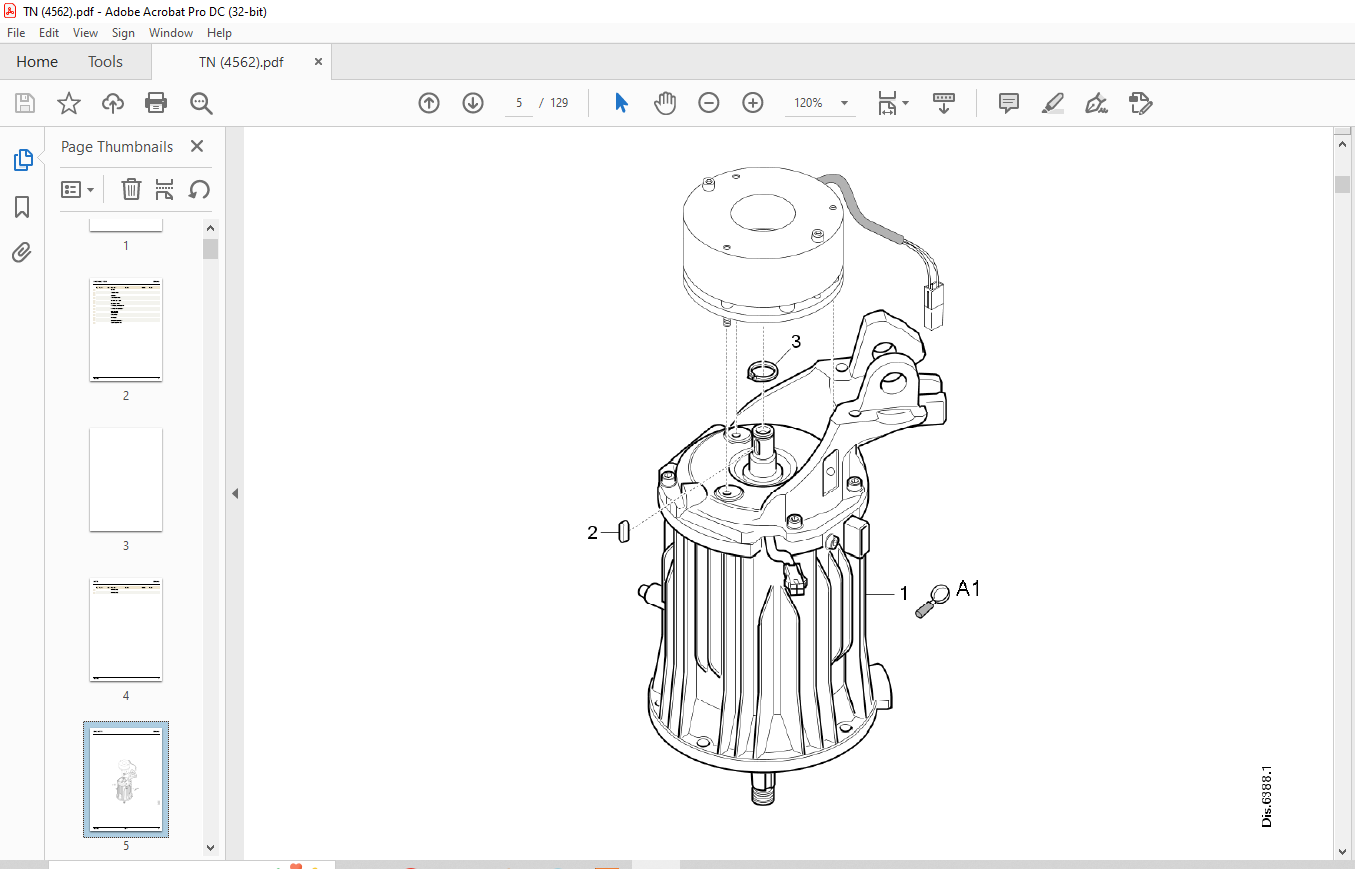This screenshot has width=1355, height=869.
Task: Open the Sign document tool
Action: click(1096, 103)
